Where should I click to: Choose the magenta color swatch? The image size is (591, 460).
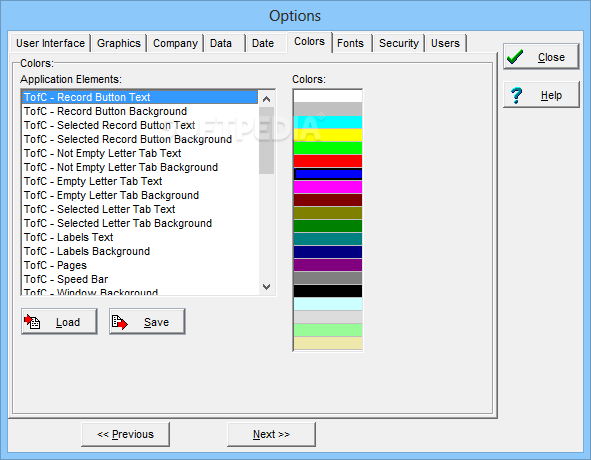point(328,187)
